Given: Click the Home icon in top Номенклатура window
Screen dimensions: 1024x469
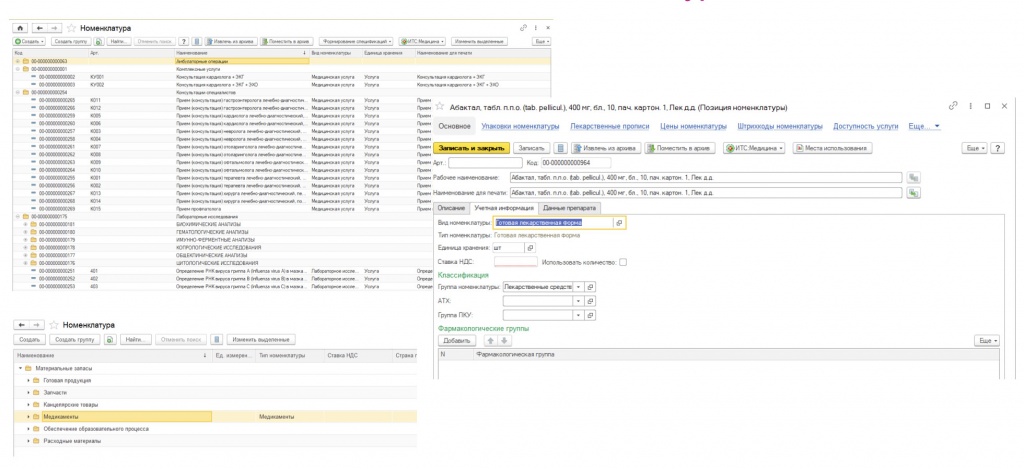Looking at the screenshot, I should click(20, 28).
